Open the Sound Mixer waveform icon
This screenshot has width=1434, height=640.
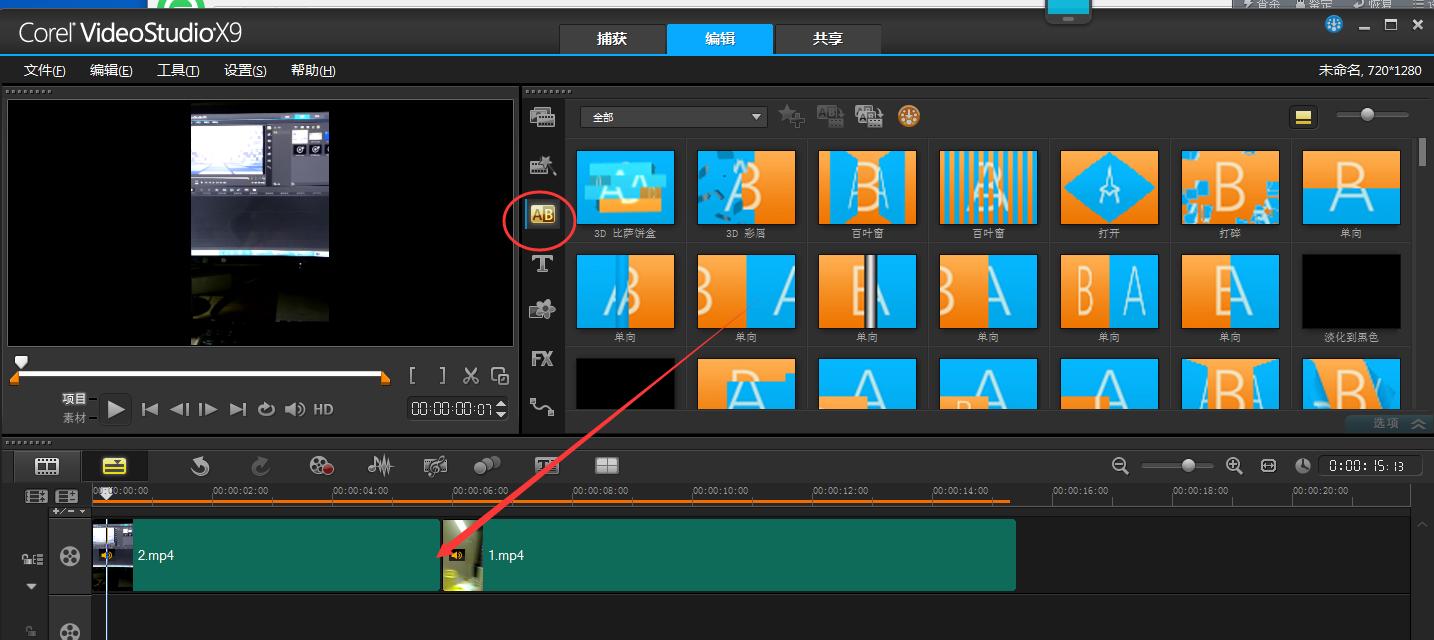(x=380, y=465)
